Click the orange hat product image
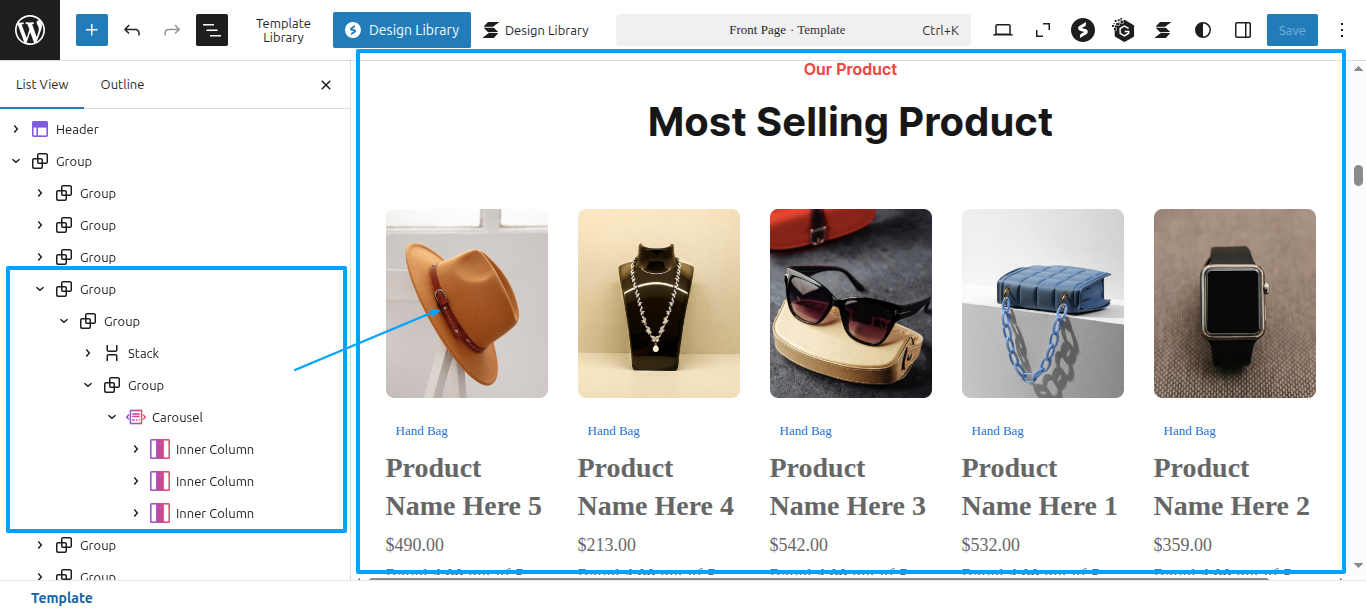1366x615 pixels. pyautogui.click(x=467, y=303)
